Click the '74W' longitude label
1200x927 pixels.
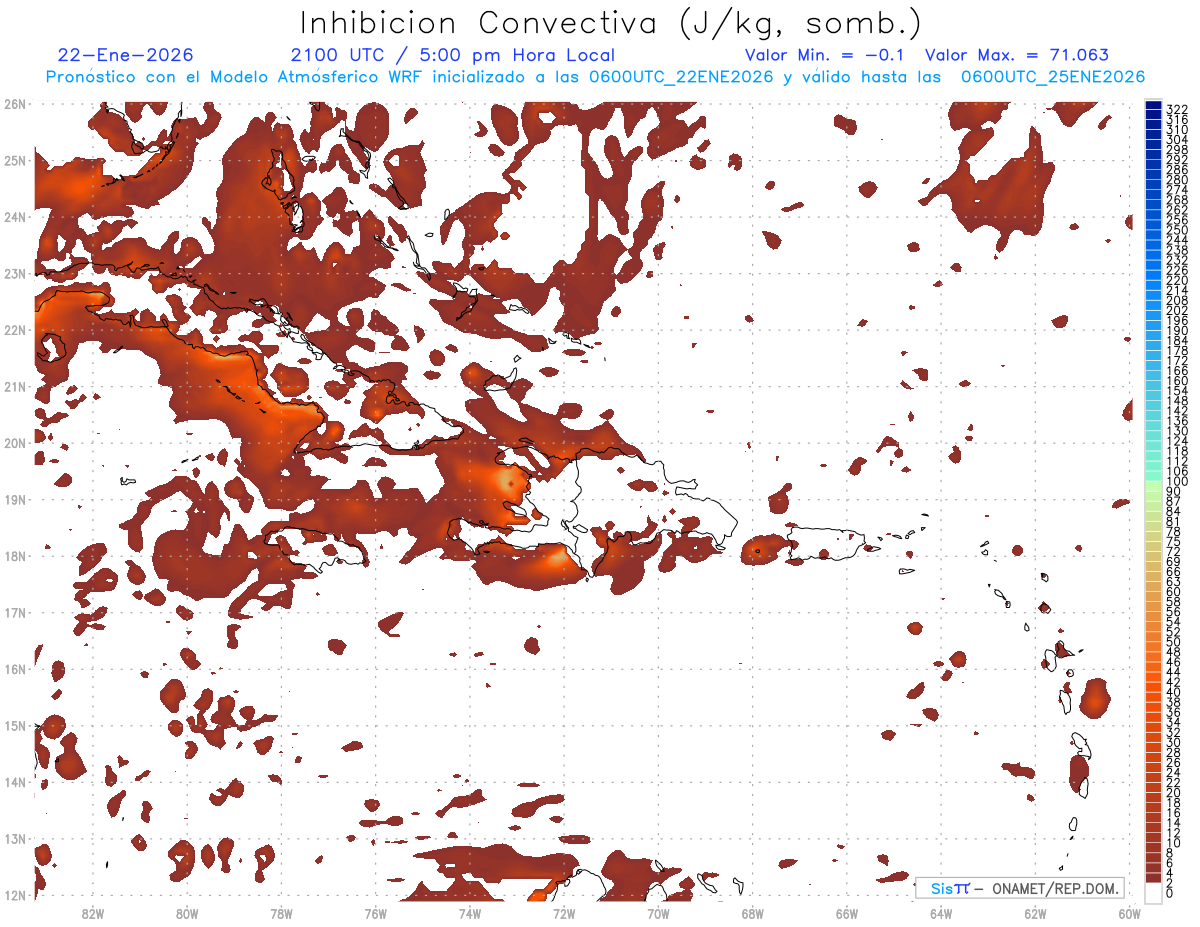pos(470,913)
